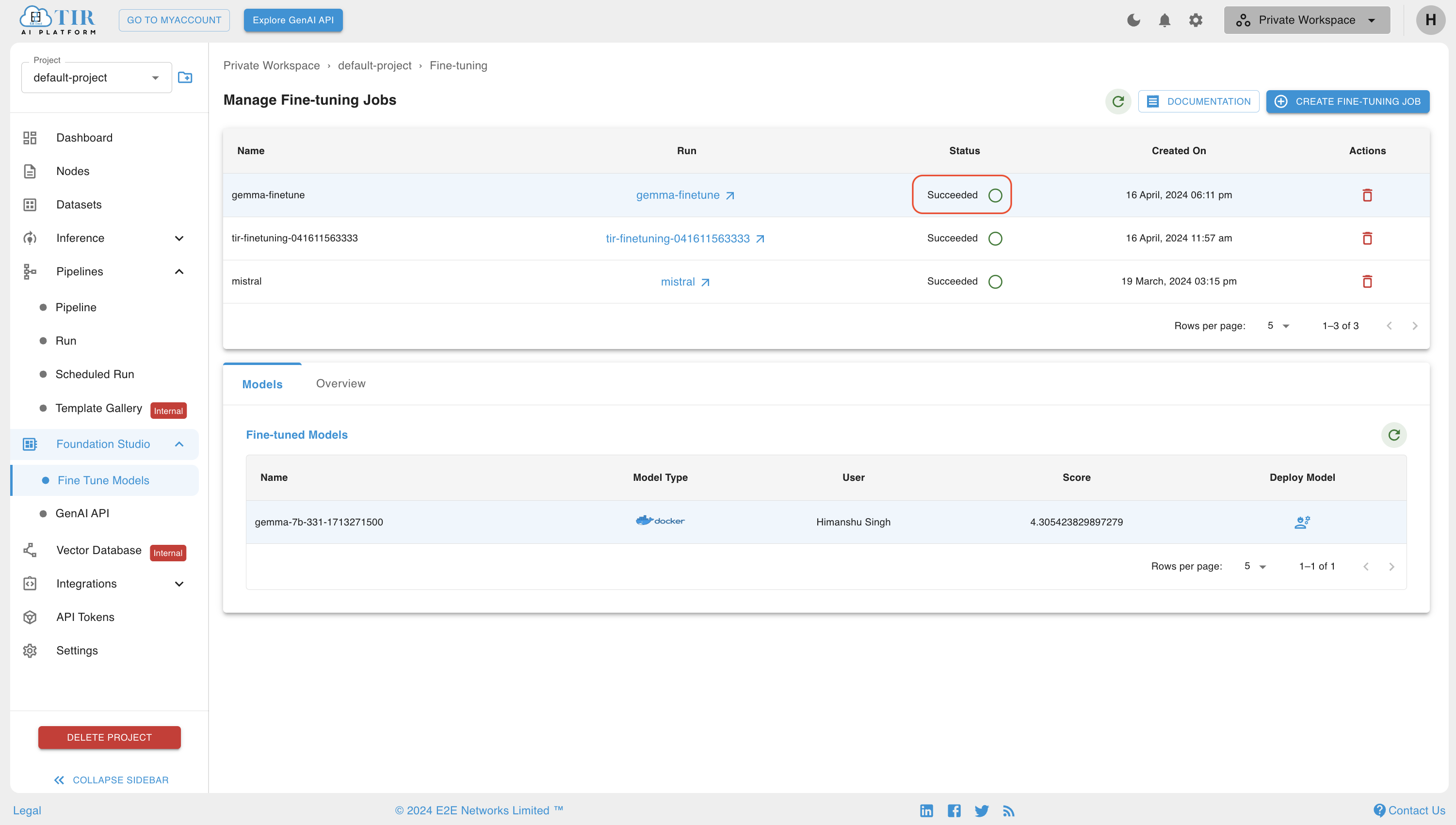Toggle dark mode moon icon
Screen dimensions: 1456x825
[1133, 20]
